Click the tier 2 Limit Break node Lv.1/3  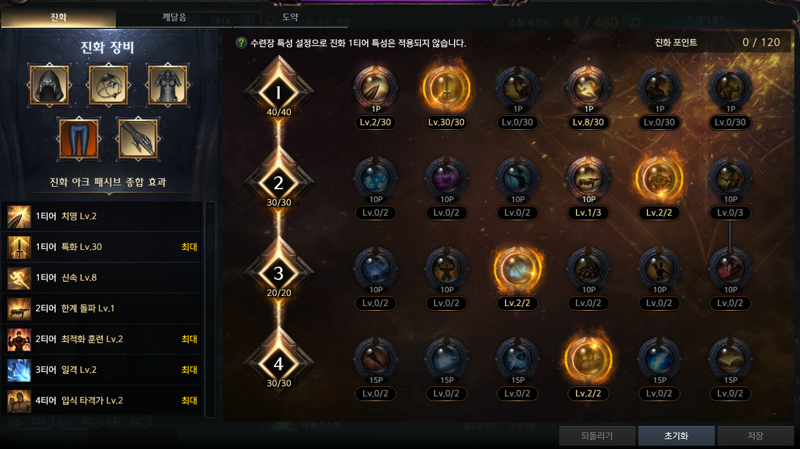tap(588, 178)
